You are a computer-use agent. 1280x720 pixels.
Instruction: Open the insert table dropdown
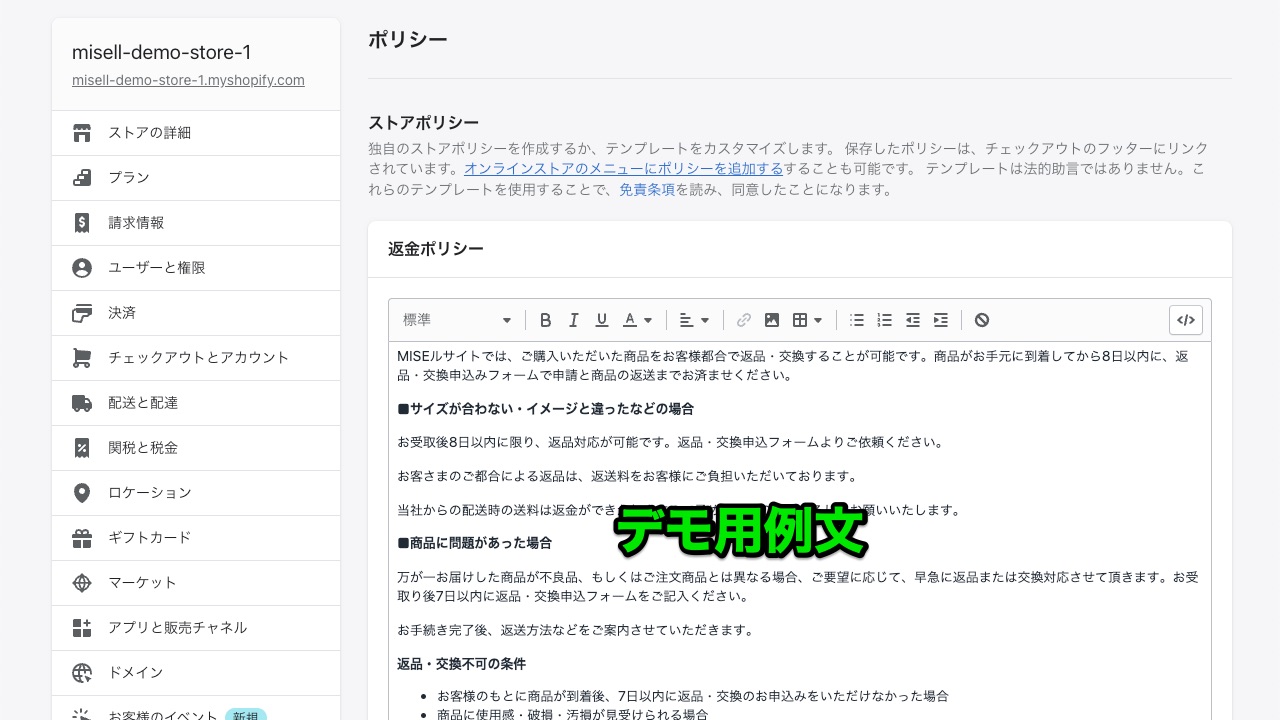pyautogui.click(x=807, y=320)
